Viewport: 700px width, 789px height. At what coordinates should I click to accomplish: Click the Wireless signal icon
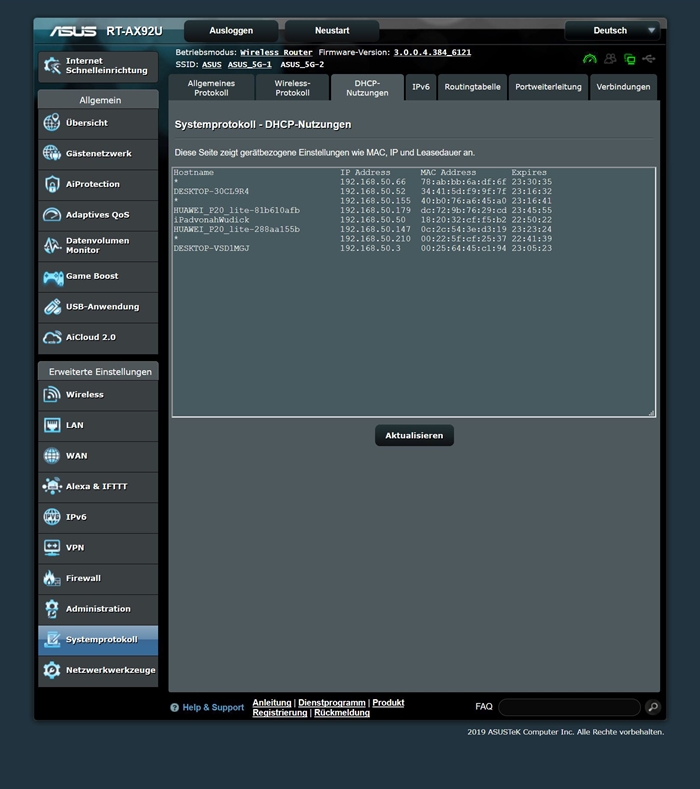coord(52,394)
